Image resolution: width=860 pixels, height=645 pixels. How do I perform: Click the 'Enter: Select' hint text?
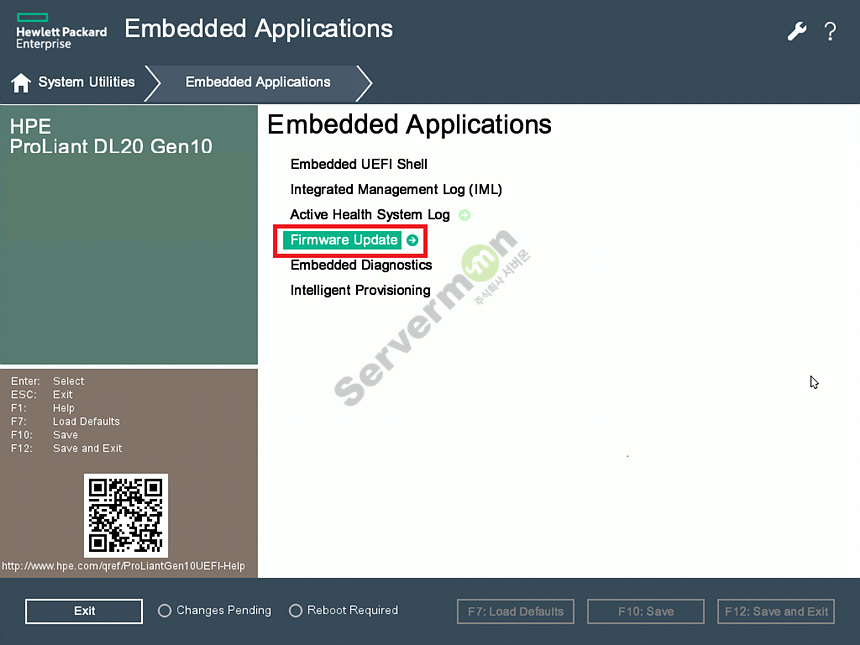click(x=48, y=381)
